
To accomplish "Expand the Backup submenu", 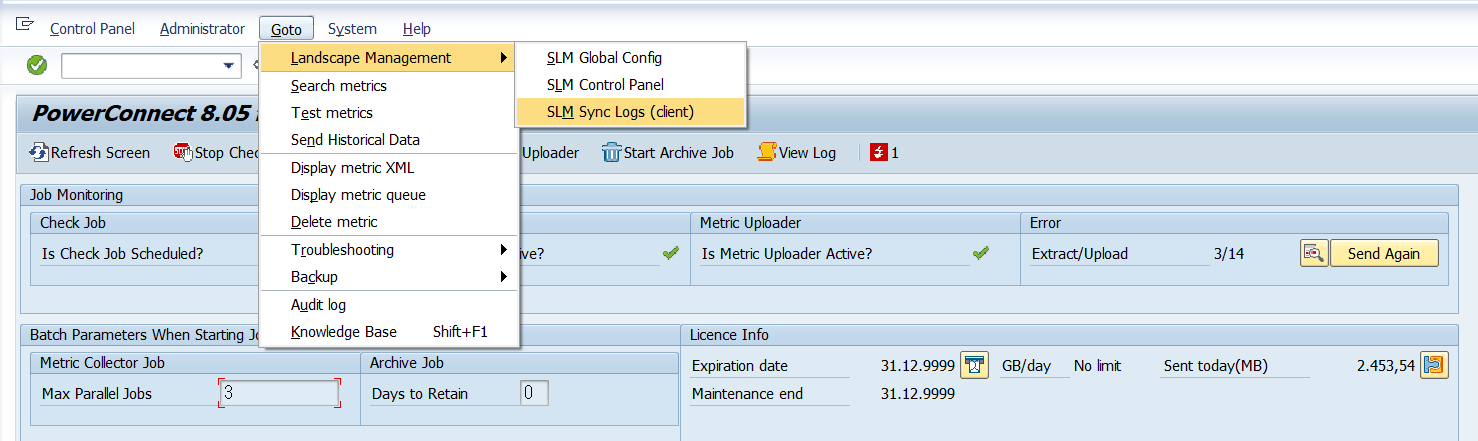I will pyautogui.click(x=389, y=277).
